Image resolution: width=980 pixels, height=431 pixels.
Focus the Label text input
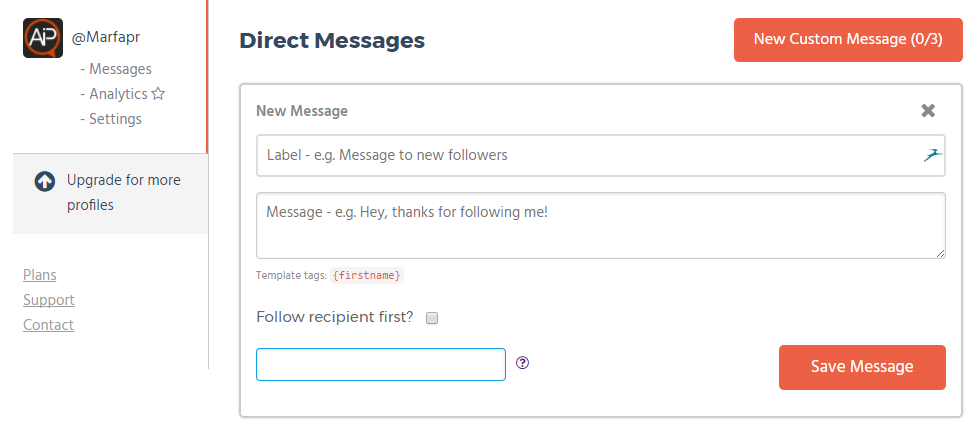tap(590, 156)
